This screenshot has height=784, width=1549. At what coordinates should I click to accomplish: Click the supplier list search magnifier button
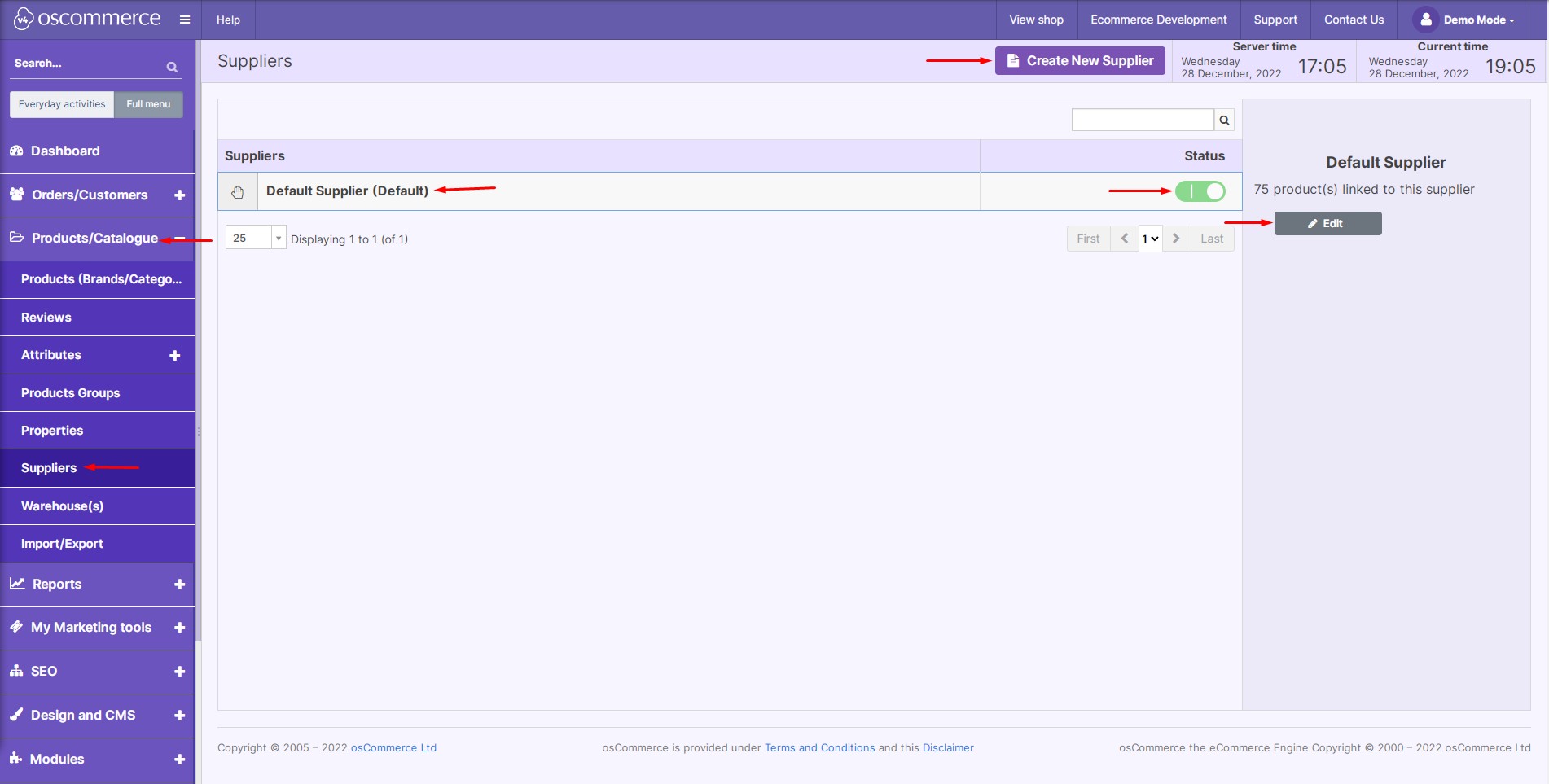point(1223,120)
